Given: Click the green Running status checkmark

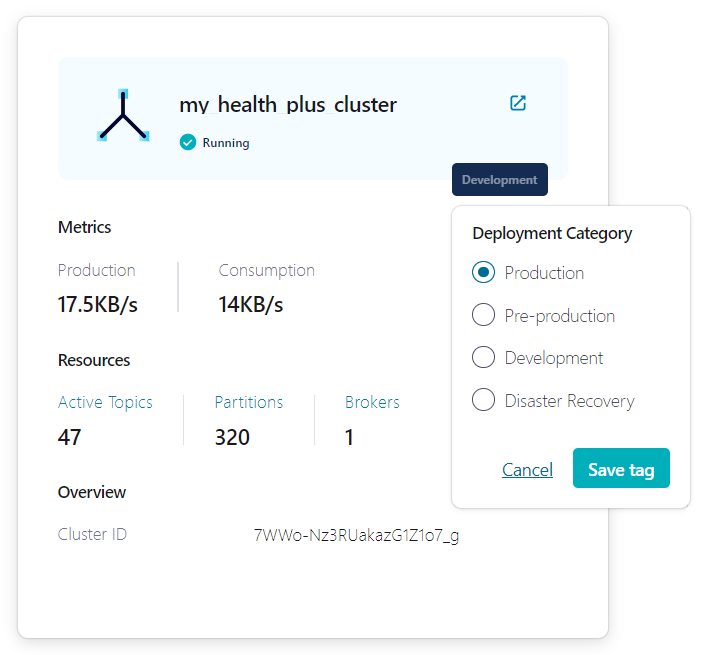Looking at the screenshot, I should (187, 142).
